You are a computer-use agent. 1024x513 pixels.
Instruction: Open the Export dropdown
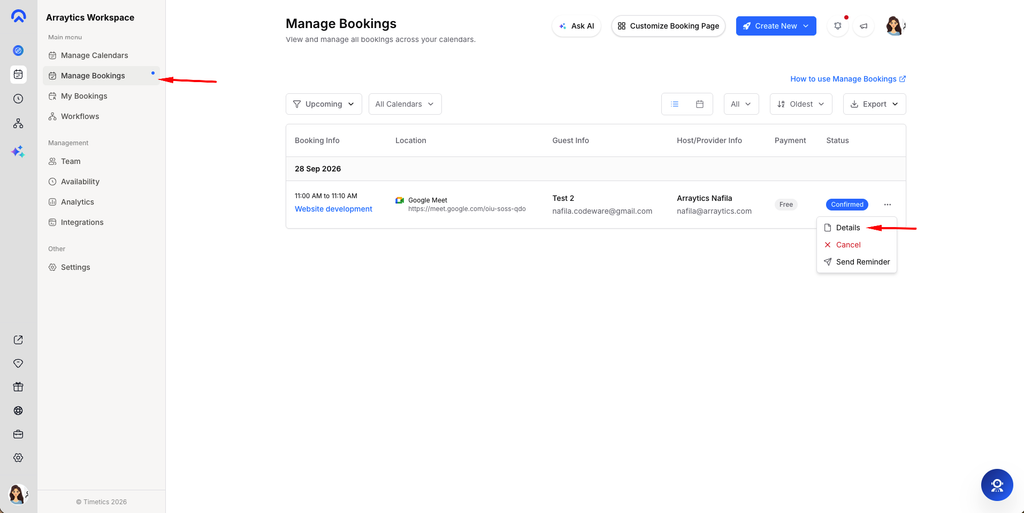click(x=874, y=104)
